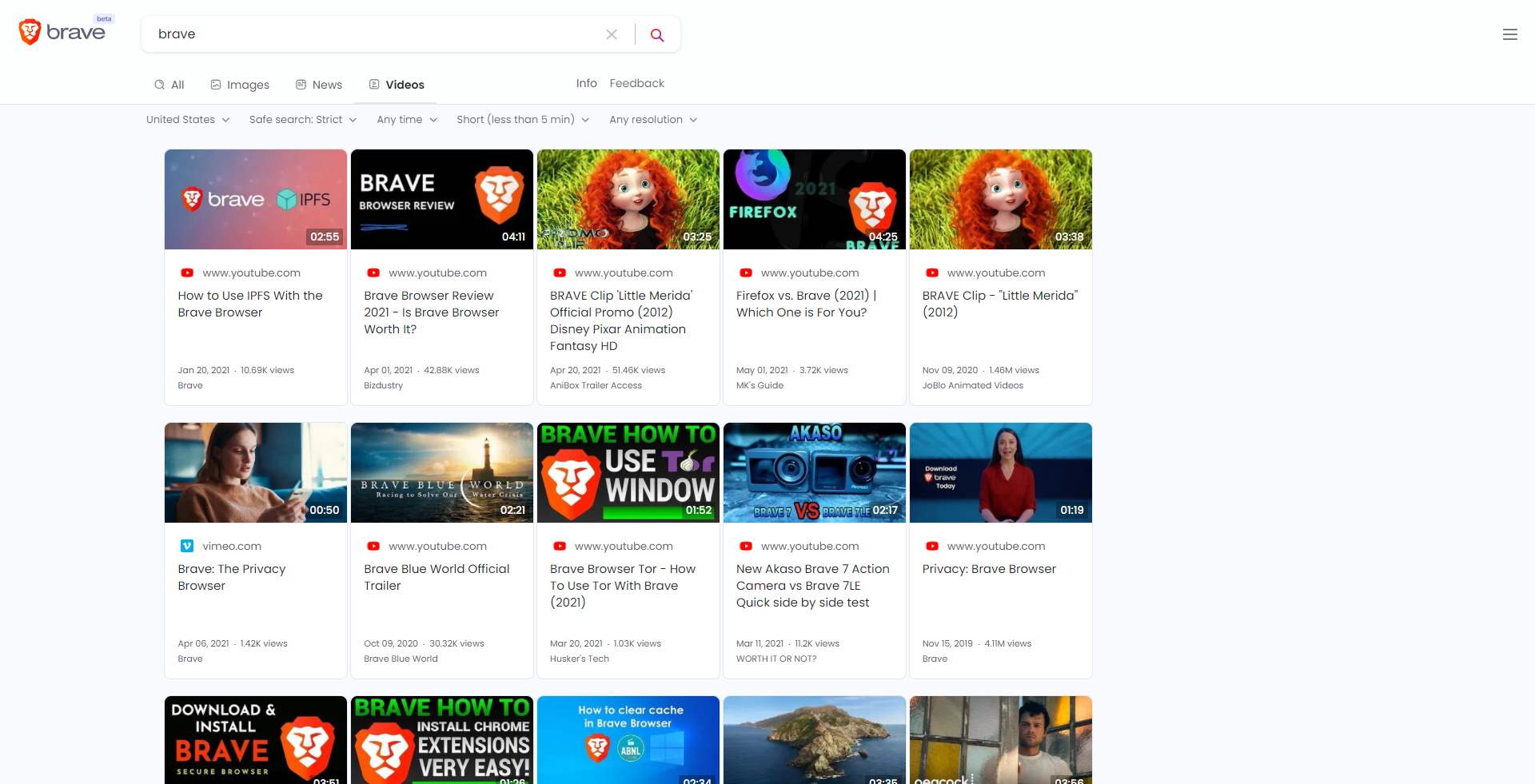Open the Firefox vs Brave 2021 thumbnail
This screenshot has height=784, width=1535.
coord(815,199)
